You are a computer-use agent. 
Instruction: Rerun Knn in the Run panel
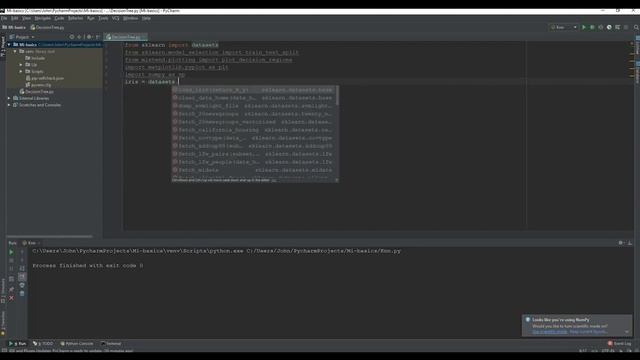[x=11, y=252]
